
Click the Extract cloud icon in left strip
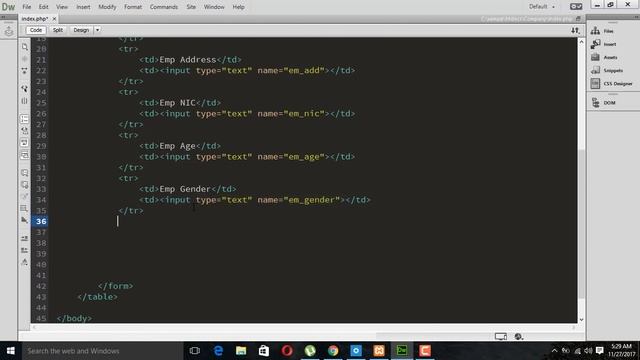click(9, 31)
